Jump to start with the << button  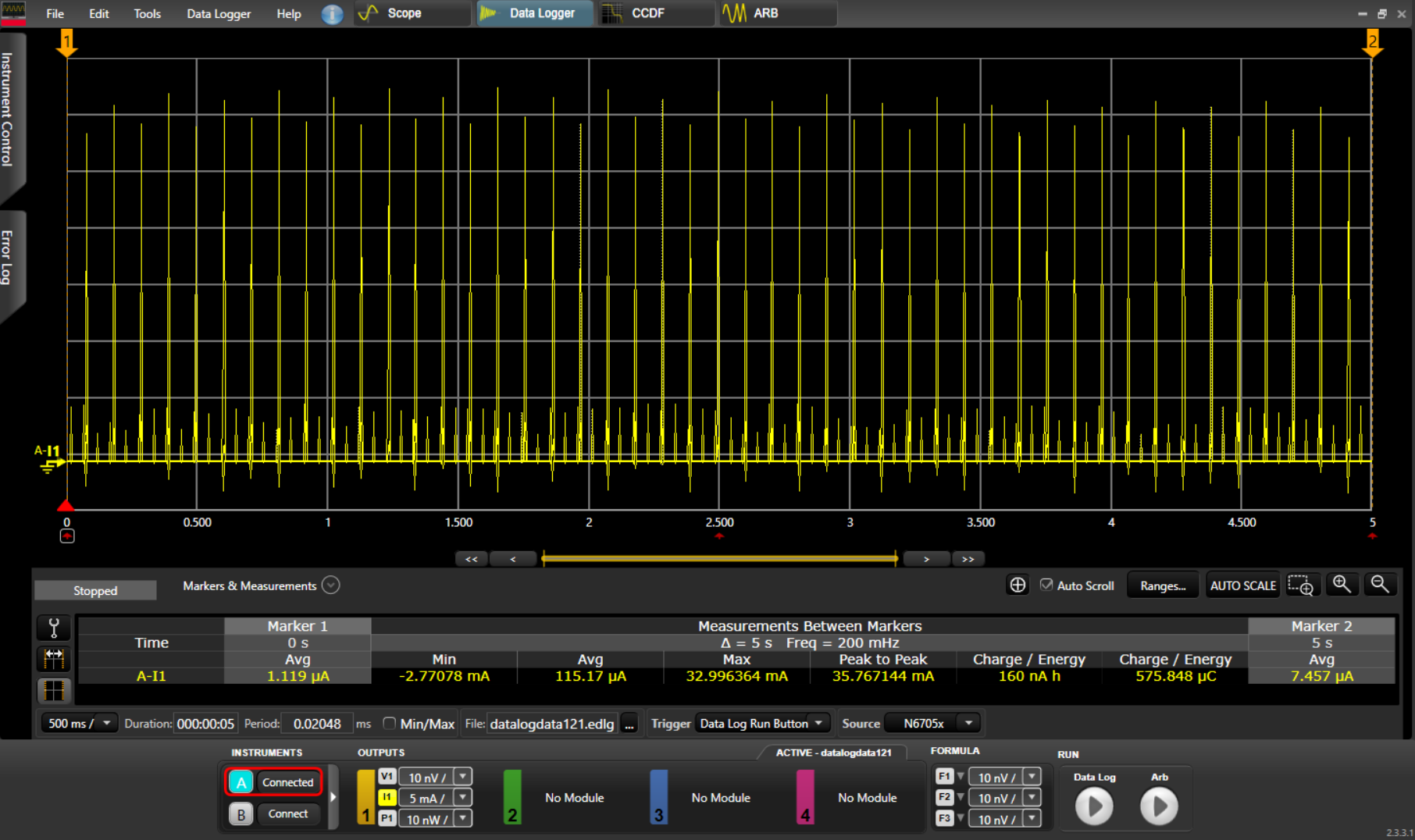(472, 559)
